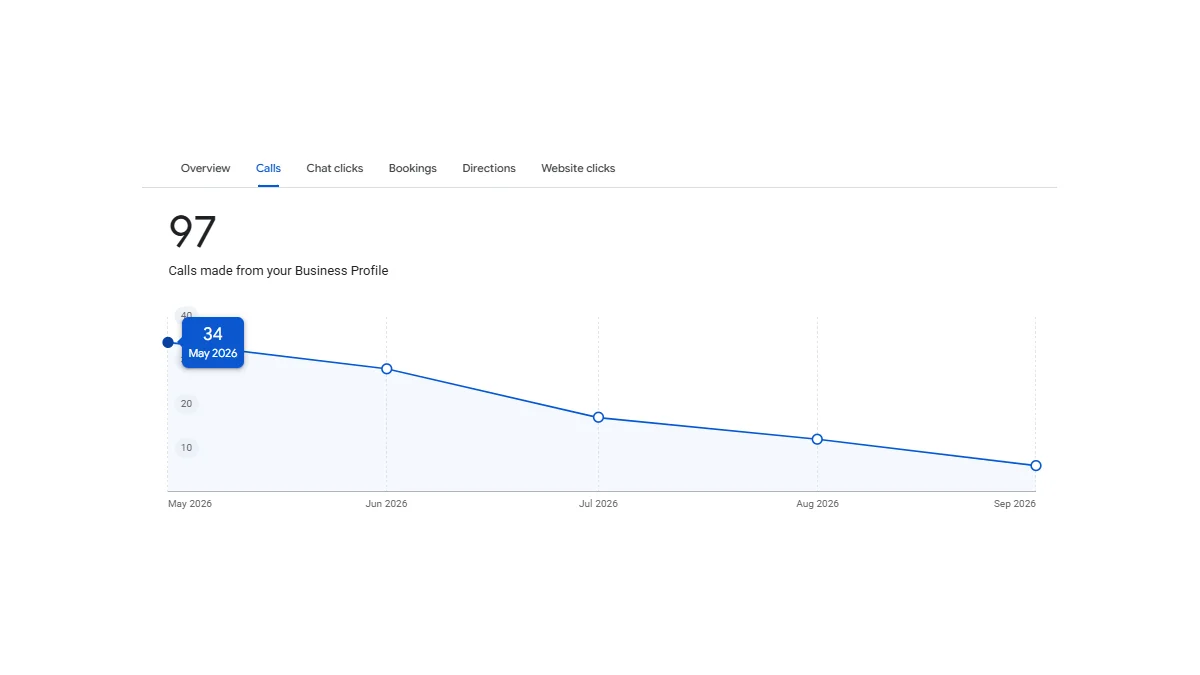Show the Website clicks tab
This screenshot has width=1200, height=675.
coord(578,168)
